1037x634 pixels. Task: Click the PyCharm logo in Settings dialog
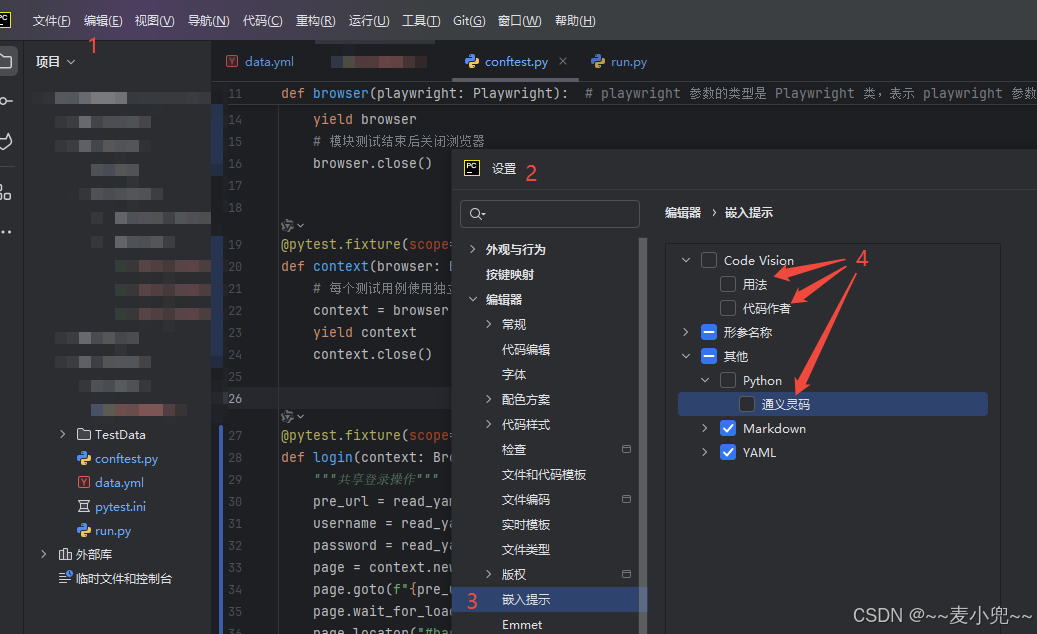click(472, 168)
